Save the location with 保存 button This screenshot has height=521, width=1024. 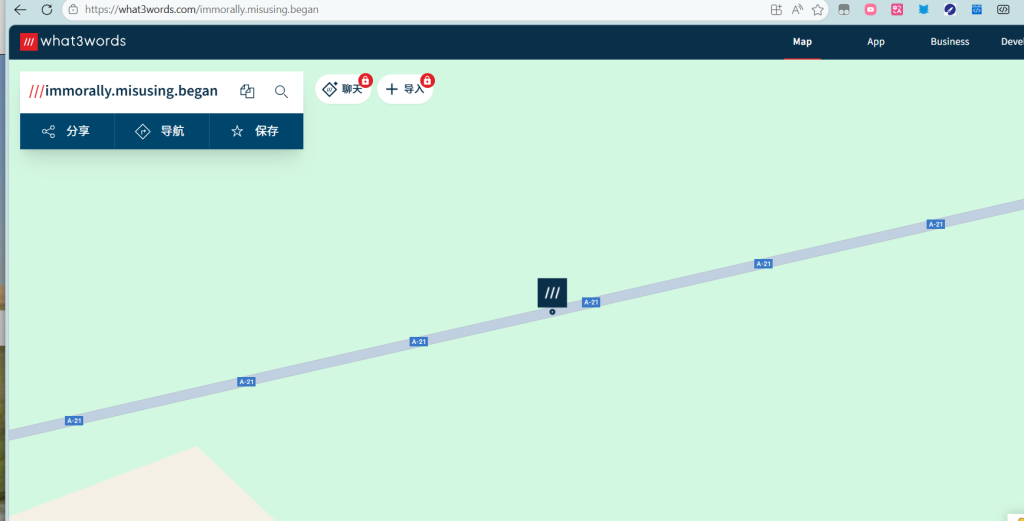pos(256,131)
